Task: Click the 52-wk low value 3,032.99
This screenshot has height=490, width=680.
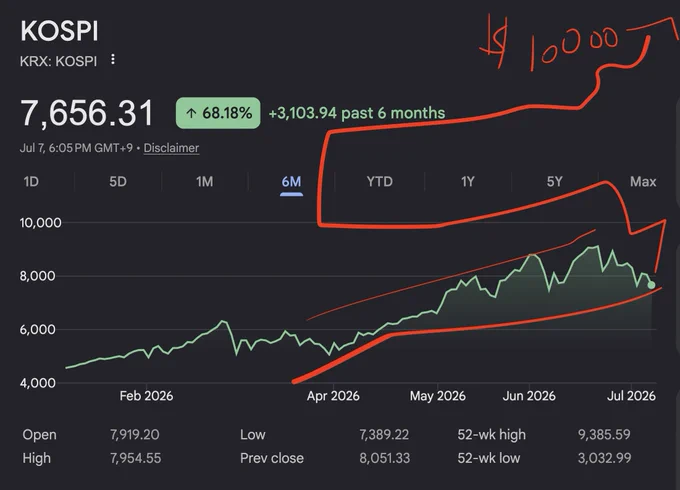Action: 605,458
